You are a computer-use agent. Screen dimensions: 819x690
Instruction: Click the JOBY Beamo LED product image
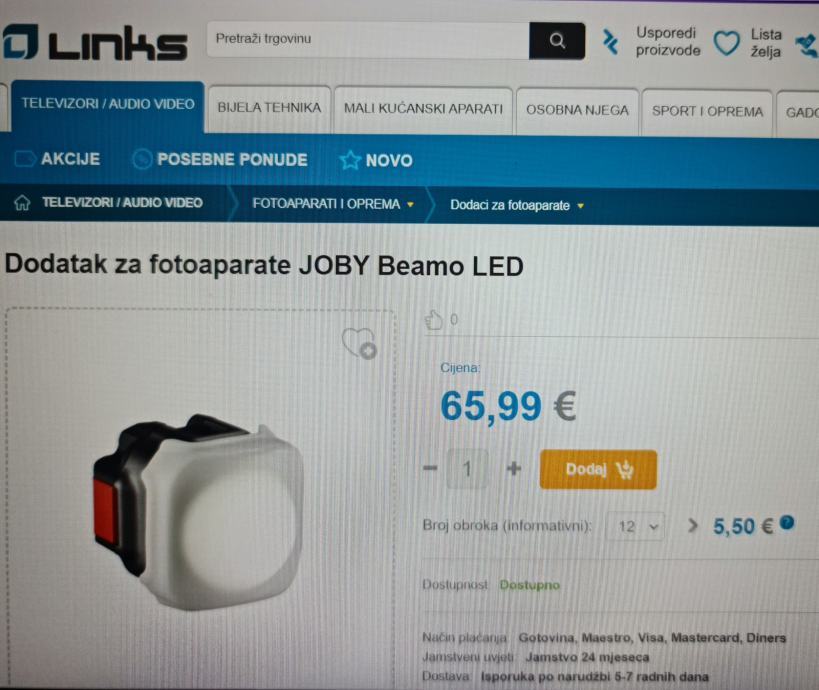(x=198, y=512)
